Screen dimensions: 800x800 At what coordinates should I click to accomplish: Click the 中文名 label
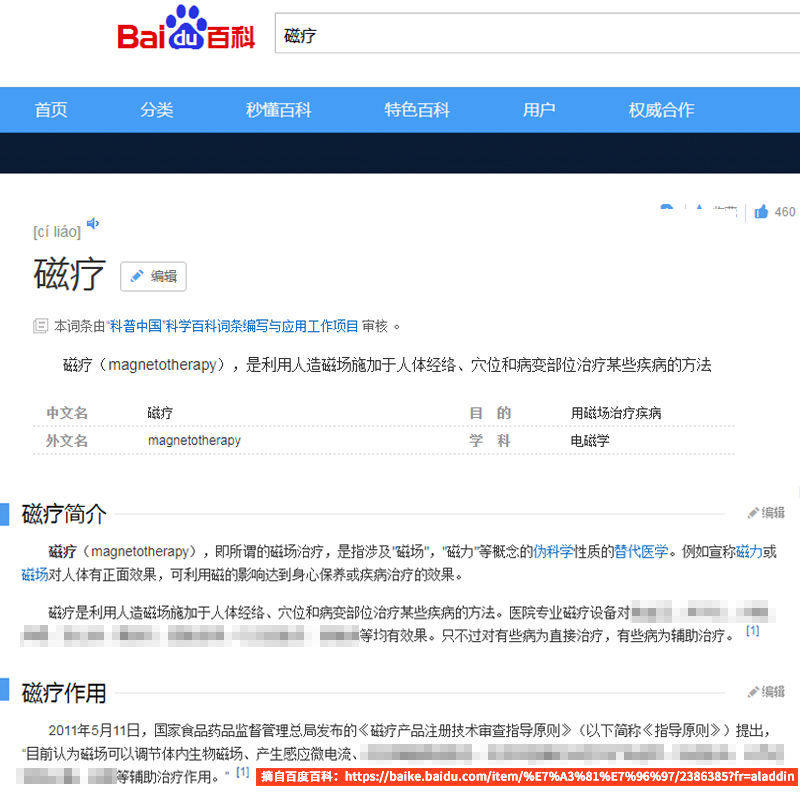[x=67, y=413]
